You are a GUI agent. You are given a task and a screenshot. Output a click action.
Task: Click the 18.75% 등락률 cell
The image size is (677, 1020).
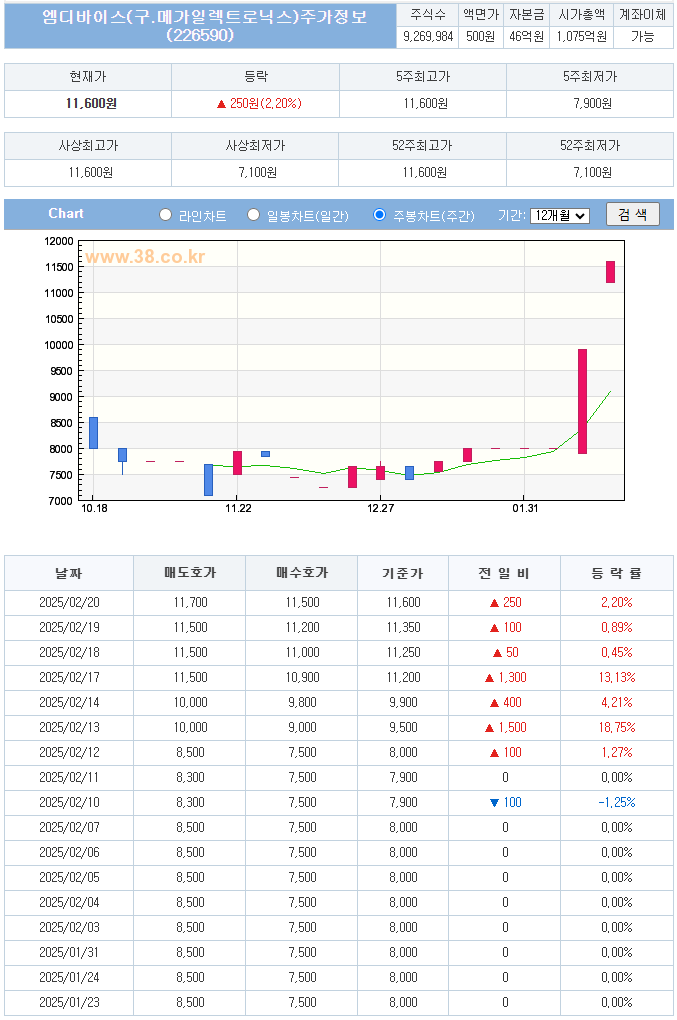(617, 727)
